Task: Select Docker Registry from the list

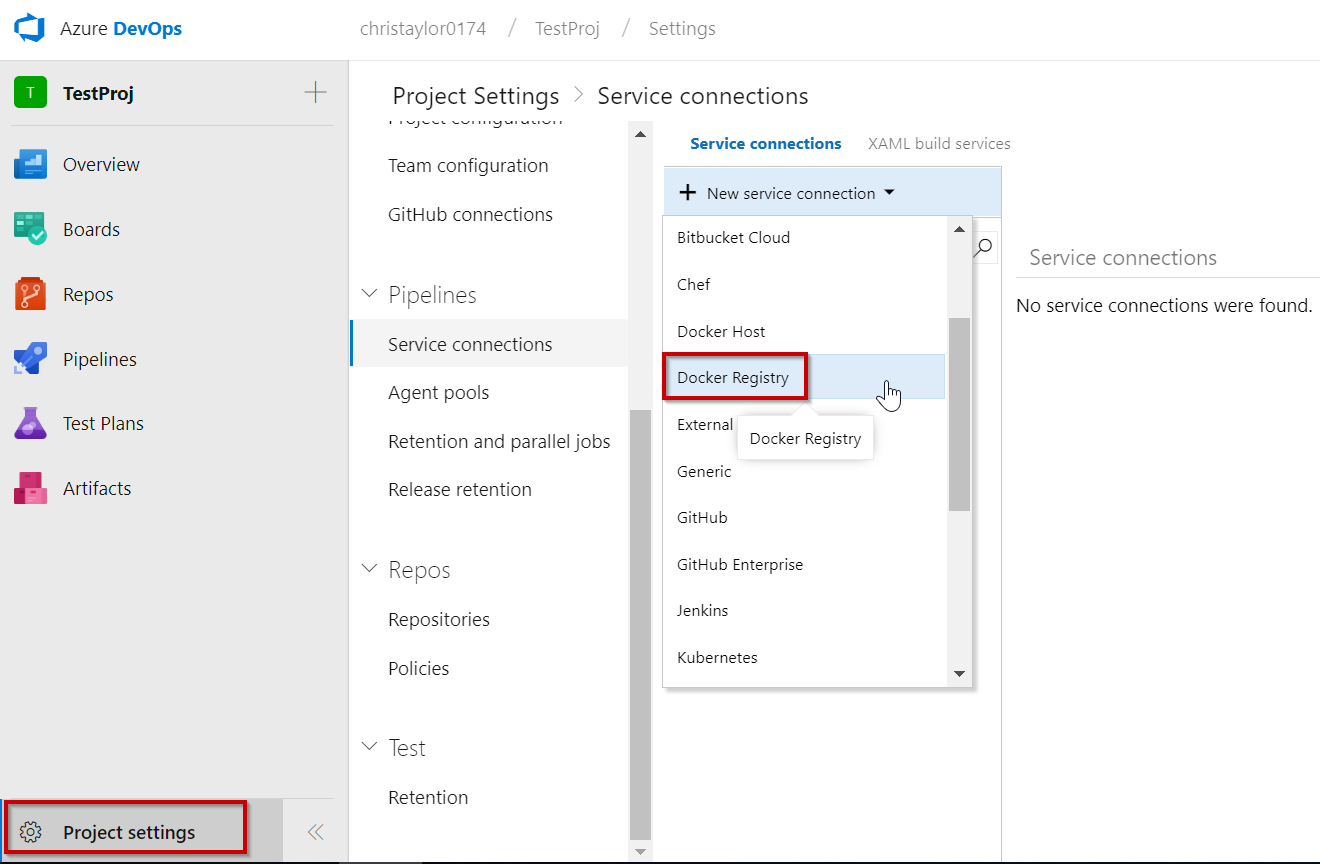Action: [733, 378]
